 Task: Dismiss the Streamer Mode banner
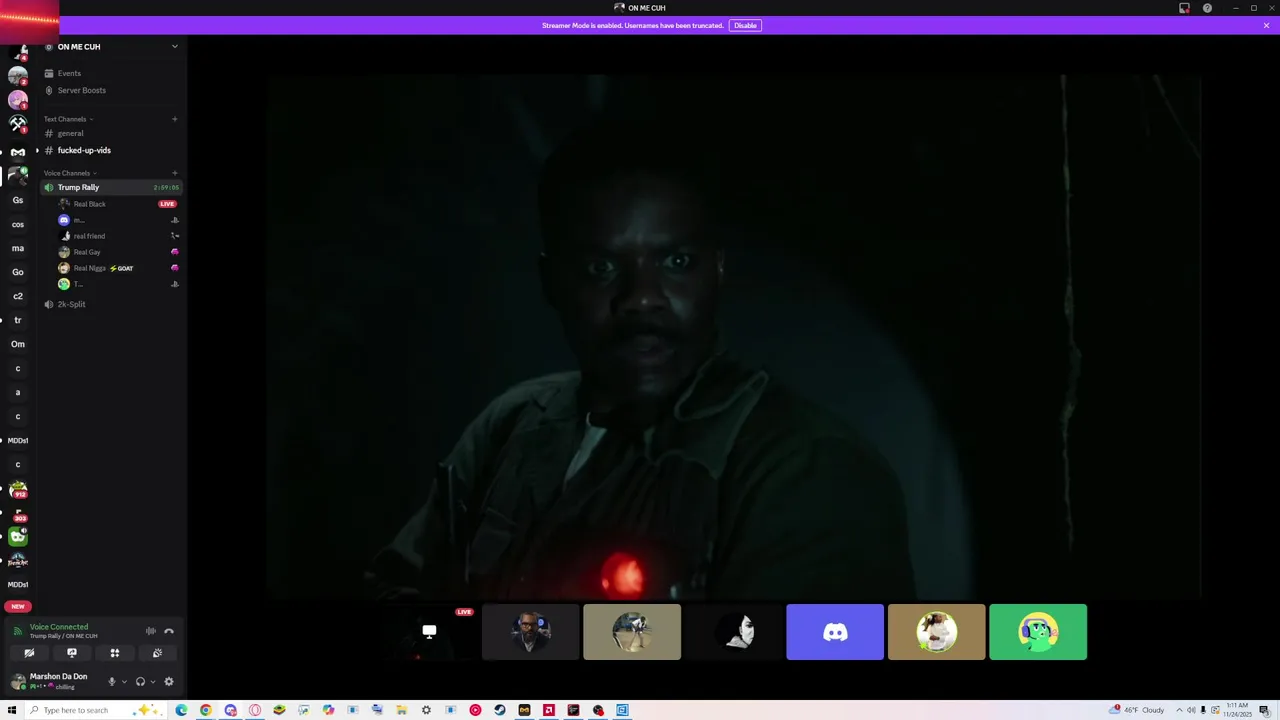click(x=1266, y=25)
